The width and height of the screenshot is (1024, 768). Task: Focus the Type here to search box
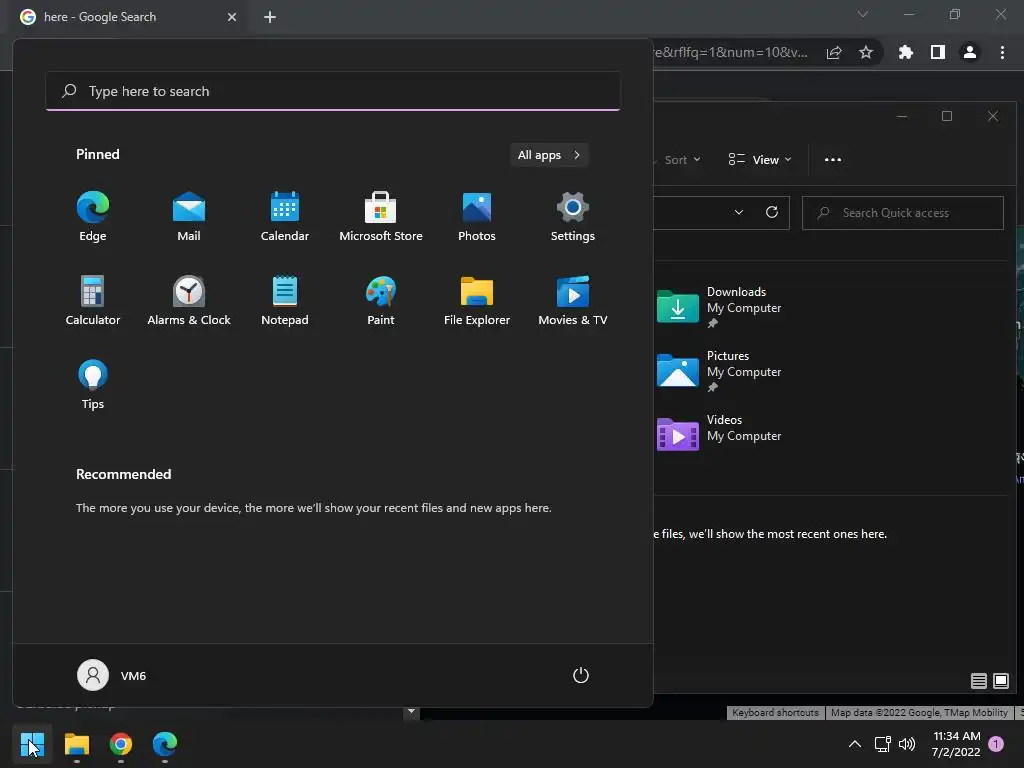333,91
